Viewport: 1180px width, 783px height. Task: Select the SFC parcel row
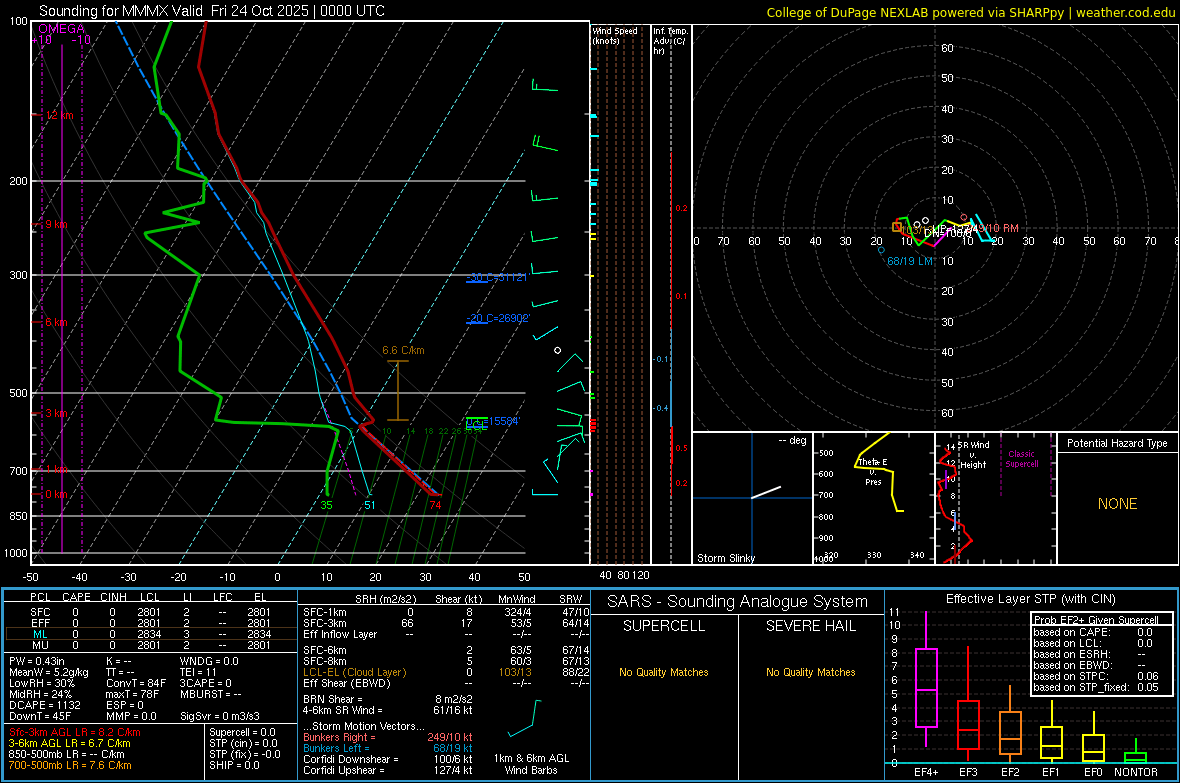click(x=151, y=612)
